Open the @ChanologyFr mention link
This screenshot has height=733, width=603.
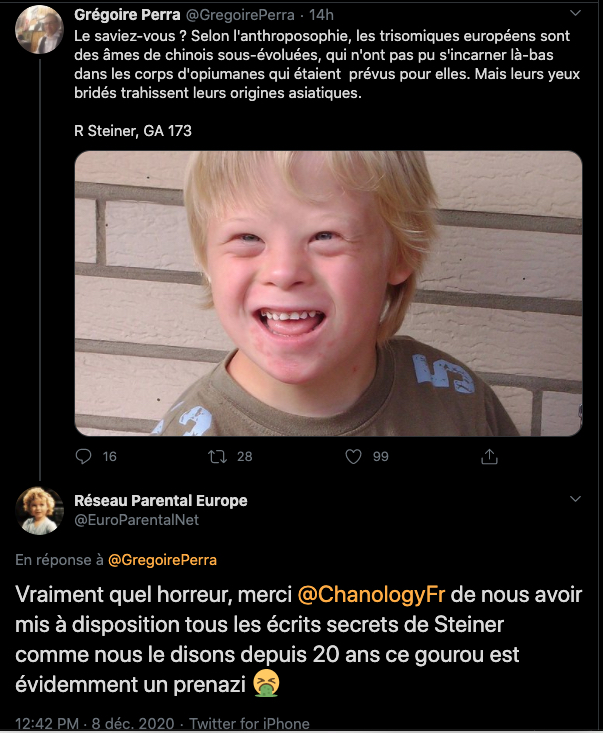pyautogui.click(x=372, y=593)
